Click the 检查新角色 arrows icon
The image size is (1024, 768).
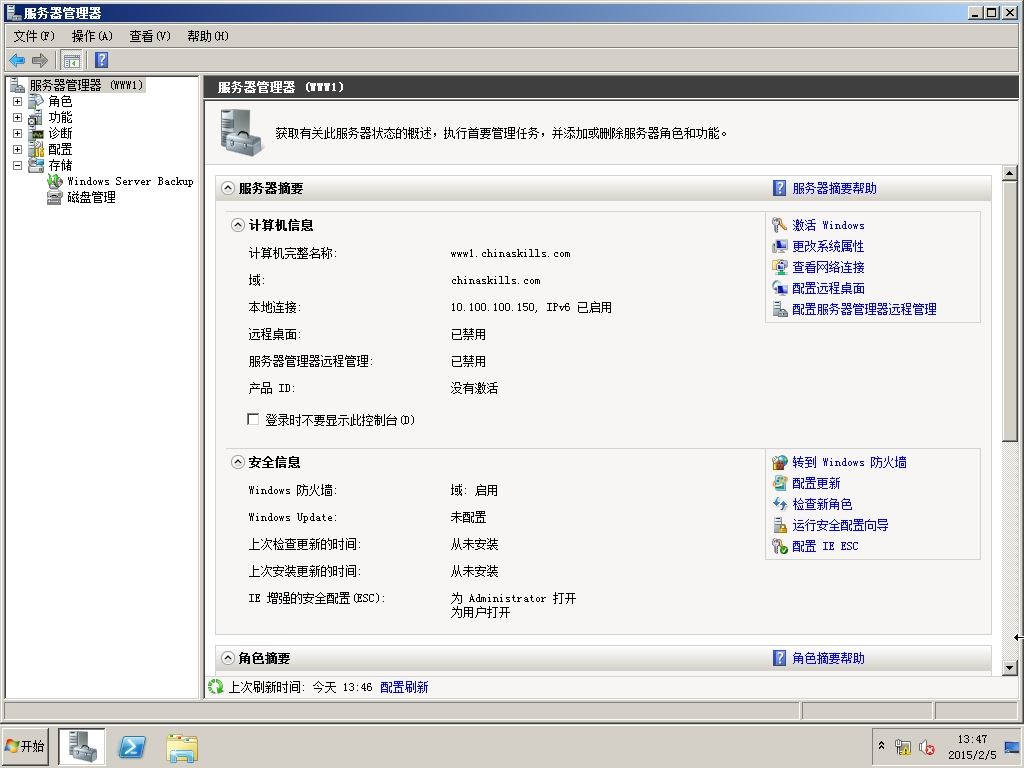click(x=779, y=504)
